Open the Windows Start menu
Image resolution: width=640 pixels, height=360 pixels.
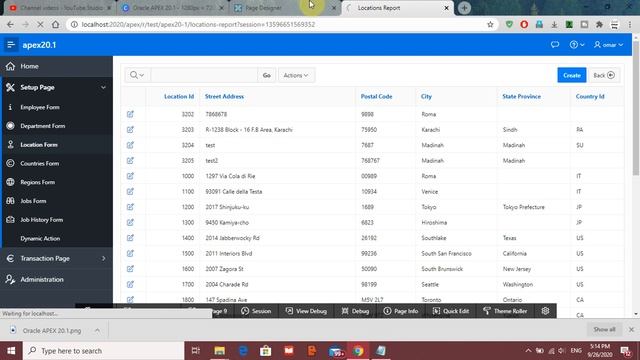(x=11, y=351)
